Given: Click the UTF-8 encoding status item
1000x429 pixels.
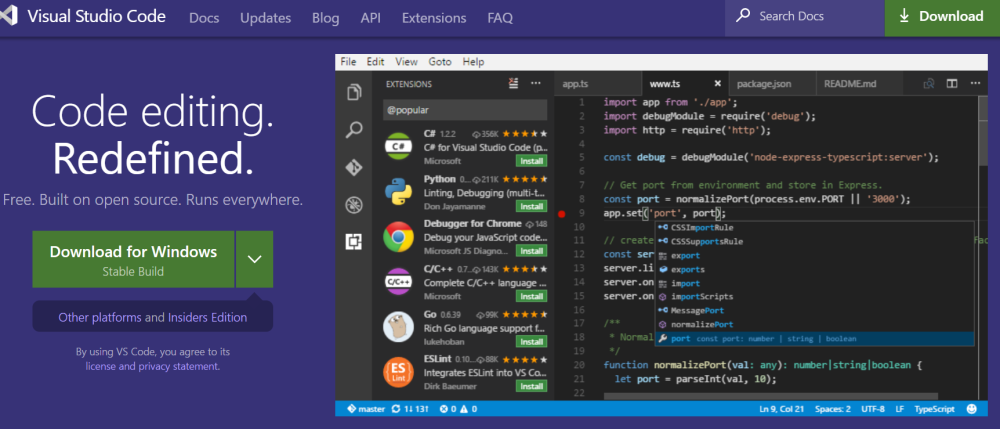Looking at the screenshot, I should (x=873, y=409).
